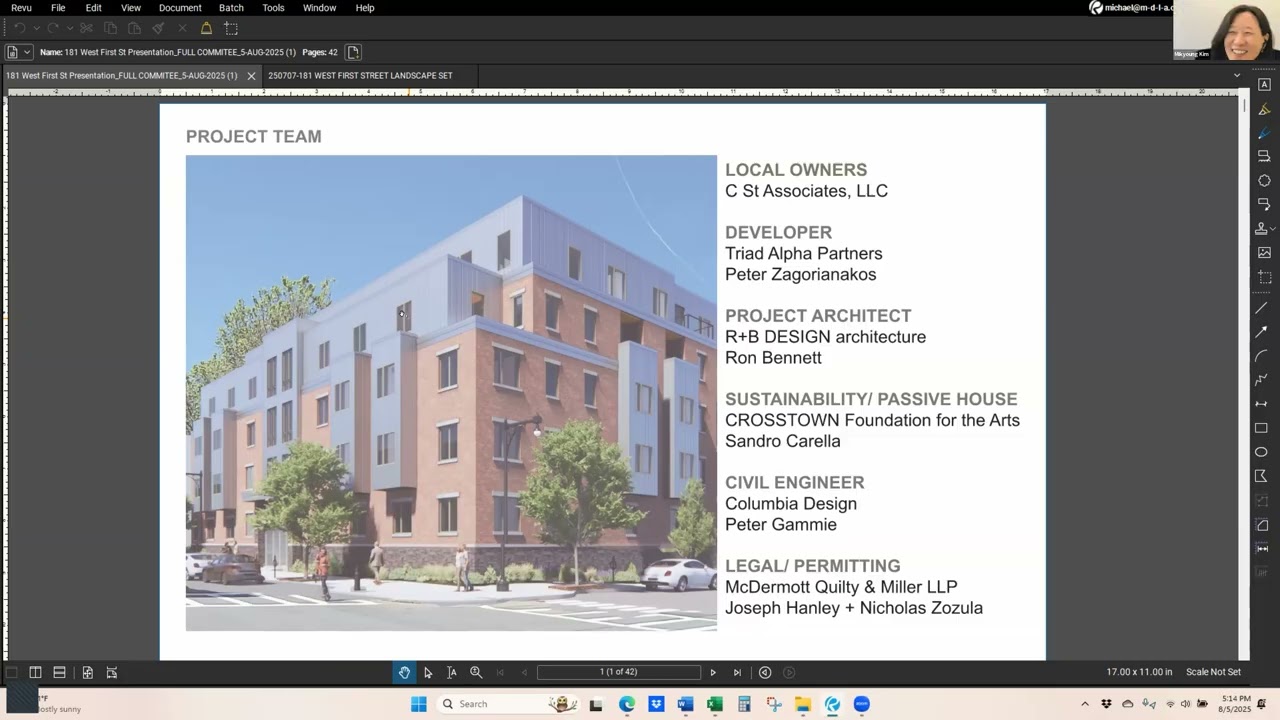Click page size 17.00 x 11.00 in

(1139, 672)
